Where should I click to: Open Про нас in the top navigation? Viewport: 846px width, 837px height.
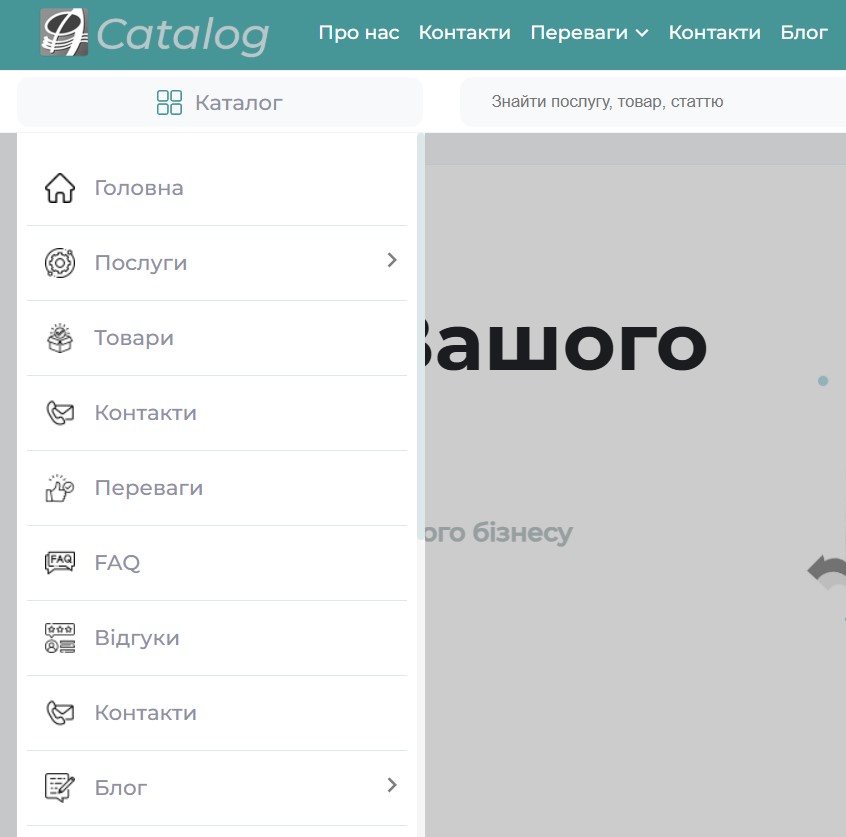pos(358,33)
